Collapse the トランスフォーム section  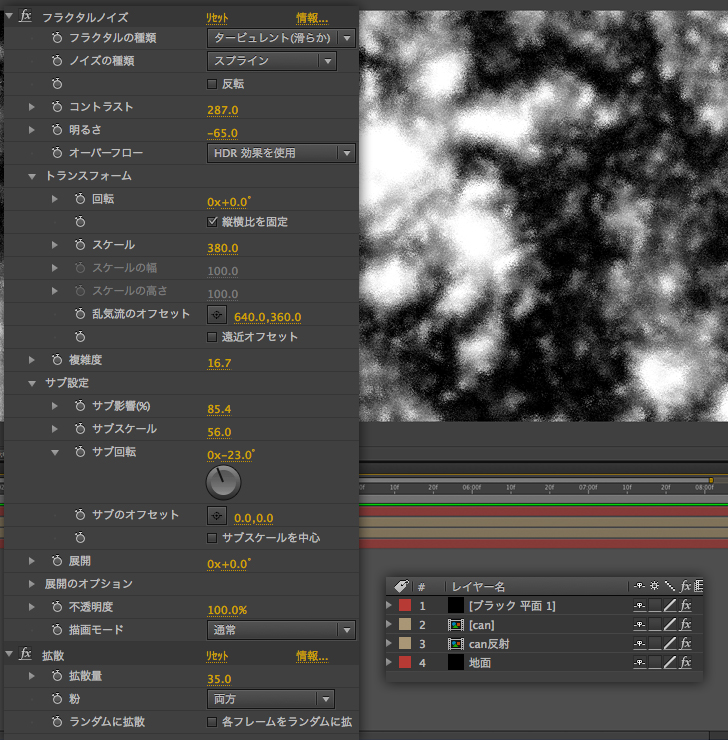pyautogui.click(x=32, y=176)
